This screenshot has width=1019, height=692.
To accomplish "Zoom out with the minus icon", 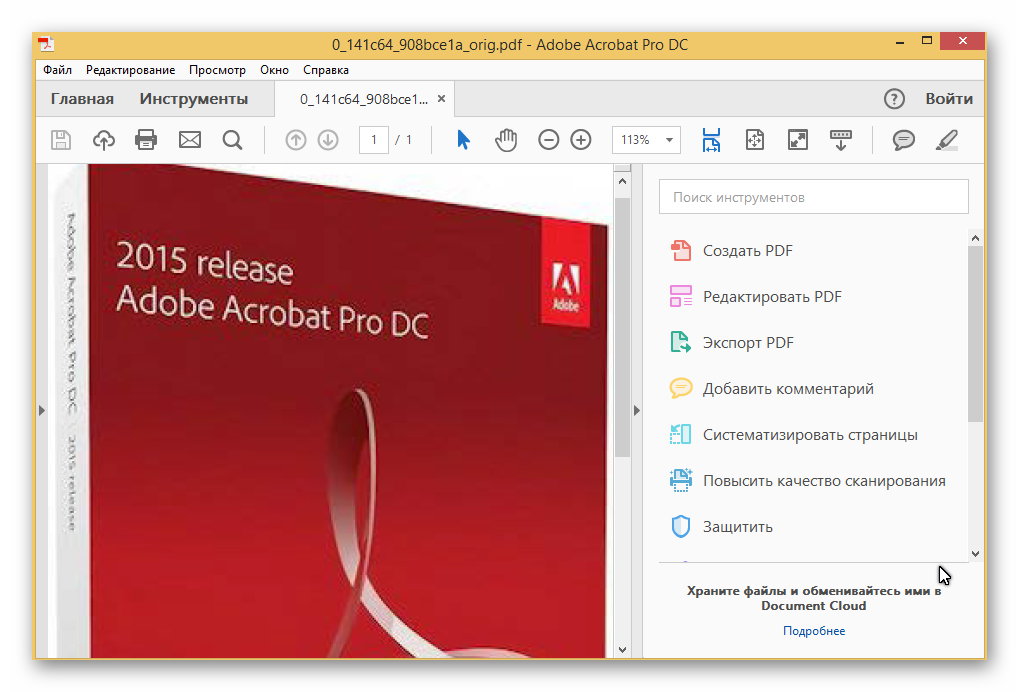I will point(548,140).
